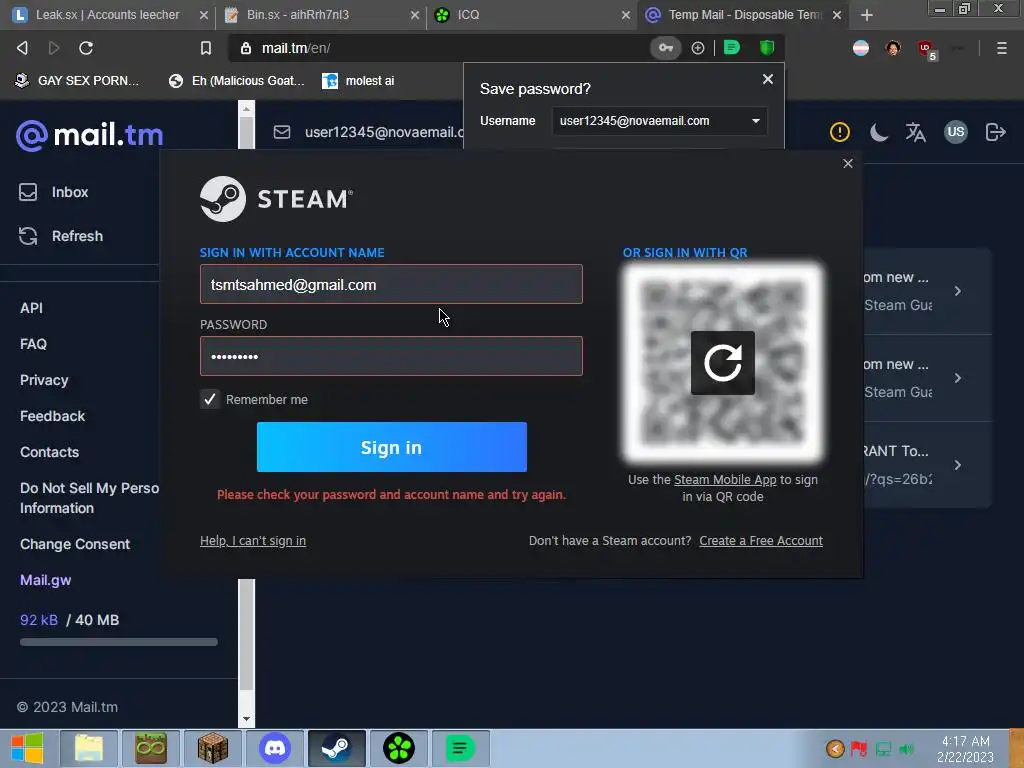
Task: Expand the Username dropdown in Save password
Action: pyautogui.click(x=756, y=121)
